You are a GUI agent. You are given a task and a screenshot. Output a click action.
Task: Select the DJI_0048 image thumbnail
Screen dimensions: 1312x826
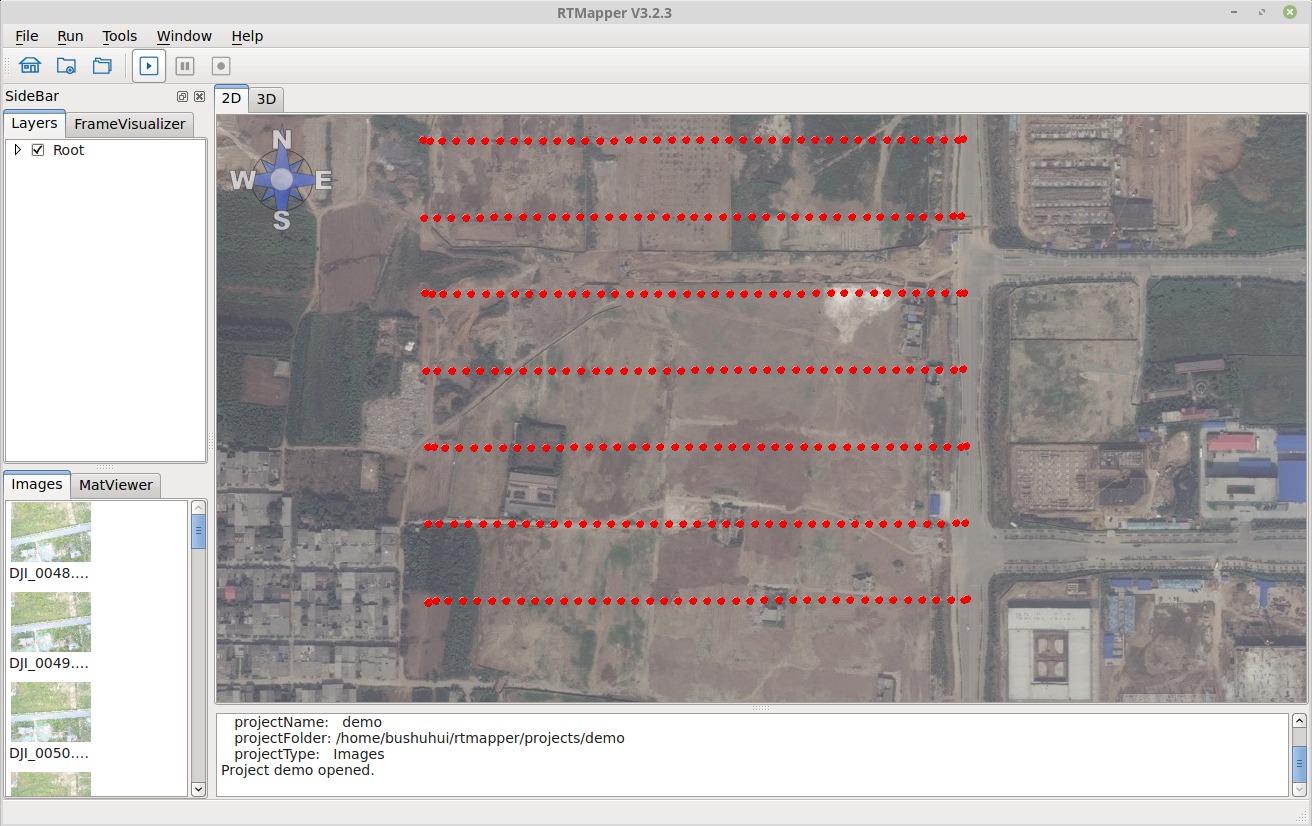(50, 533)
